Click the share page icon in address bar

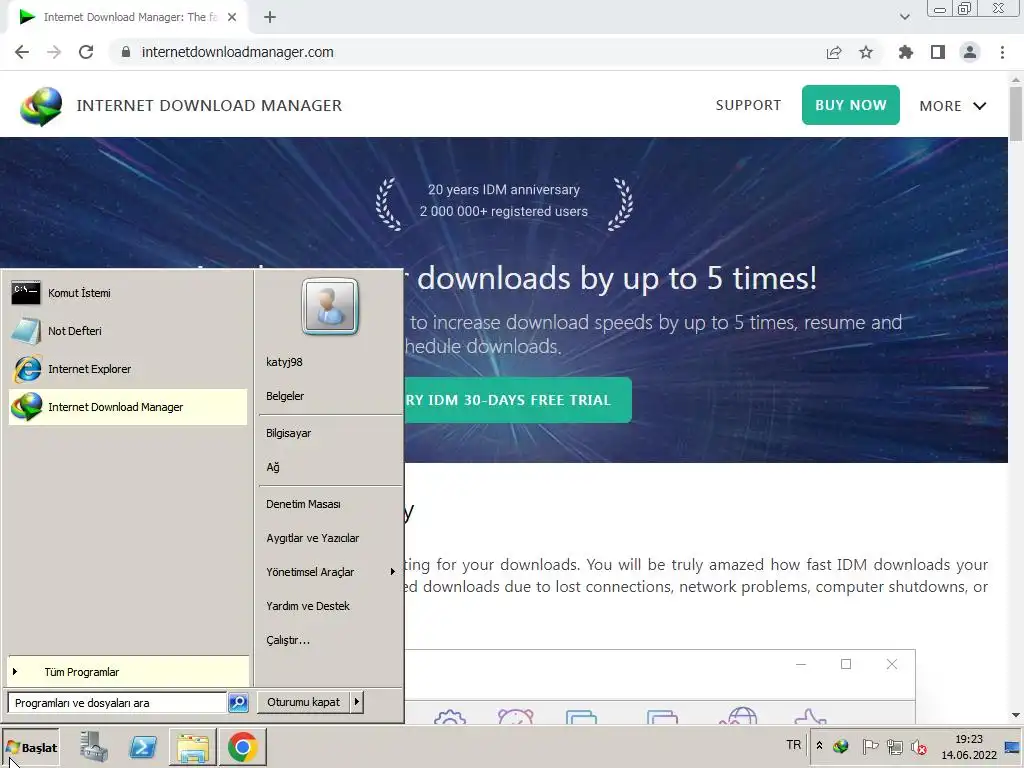[834, 52]
